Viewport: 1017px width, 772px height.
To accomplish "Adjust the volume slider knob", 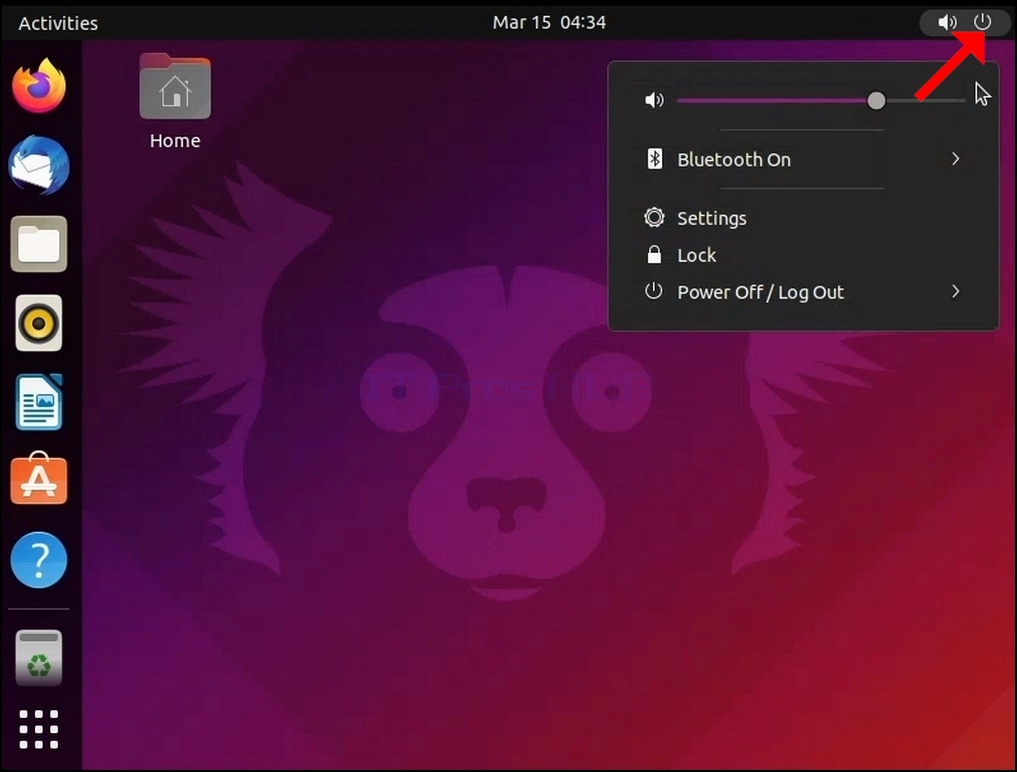I will click(x=876, y=101).
